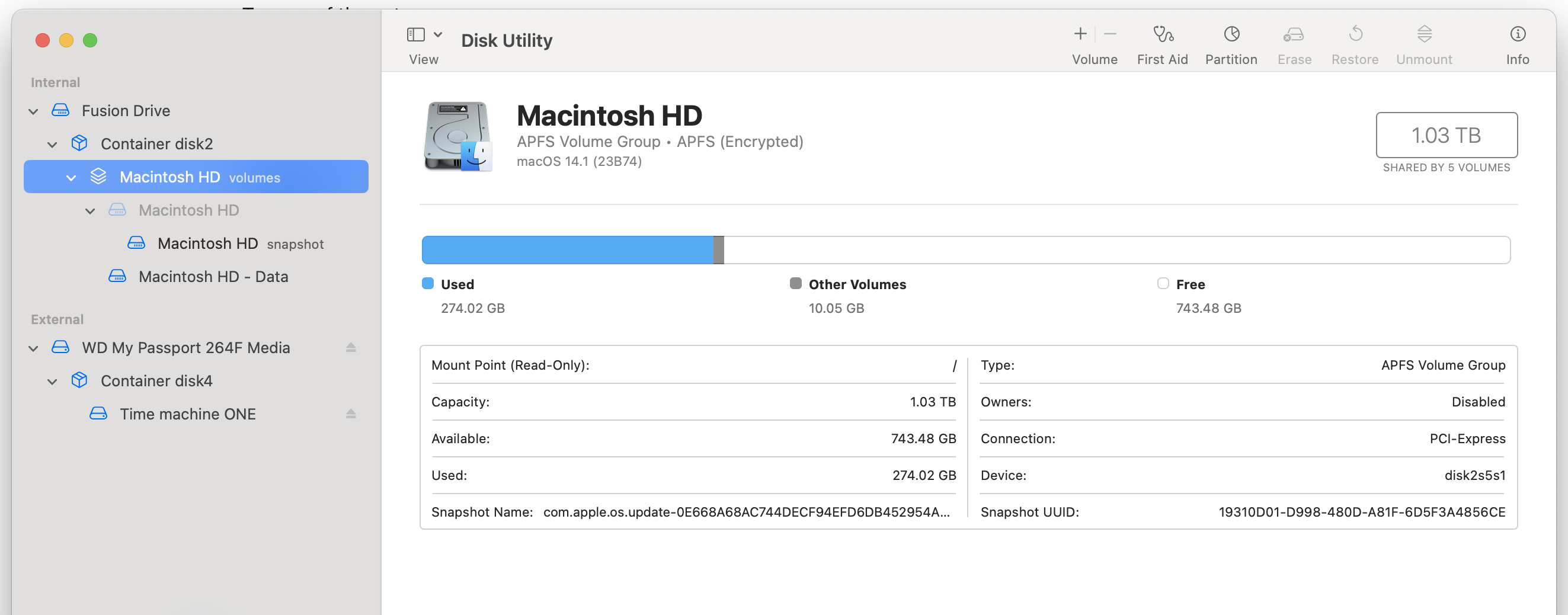Image resolution: width=1568 pixels, height=615 pixels.
Task: Click the remove volume minus icon
Action: click(1110, 33)
